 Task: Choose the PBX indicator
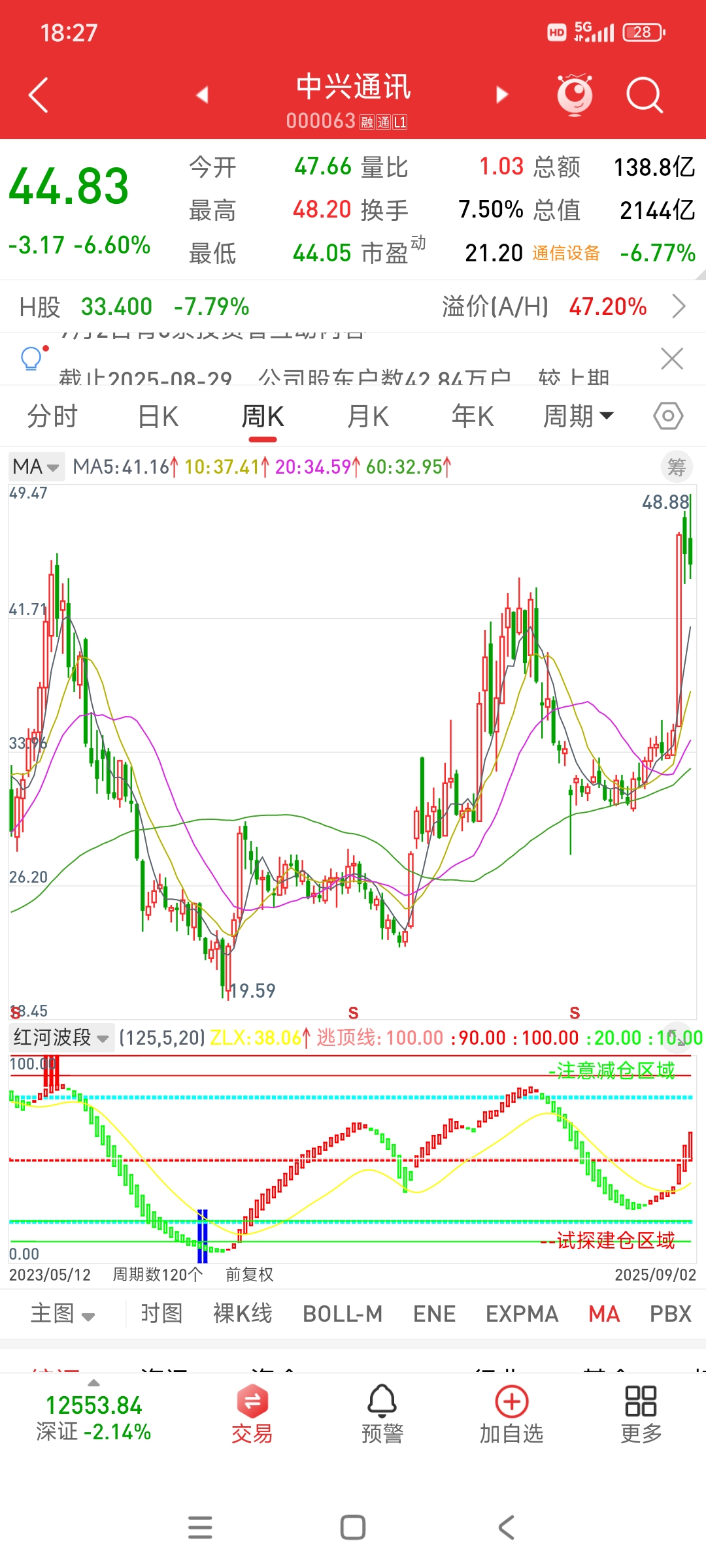[x=671, y=1314]
